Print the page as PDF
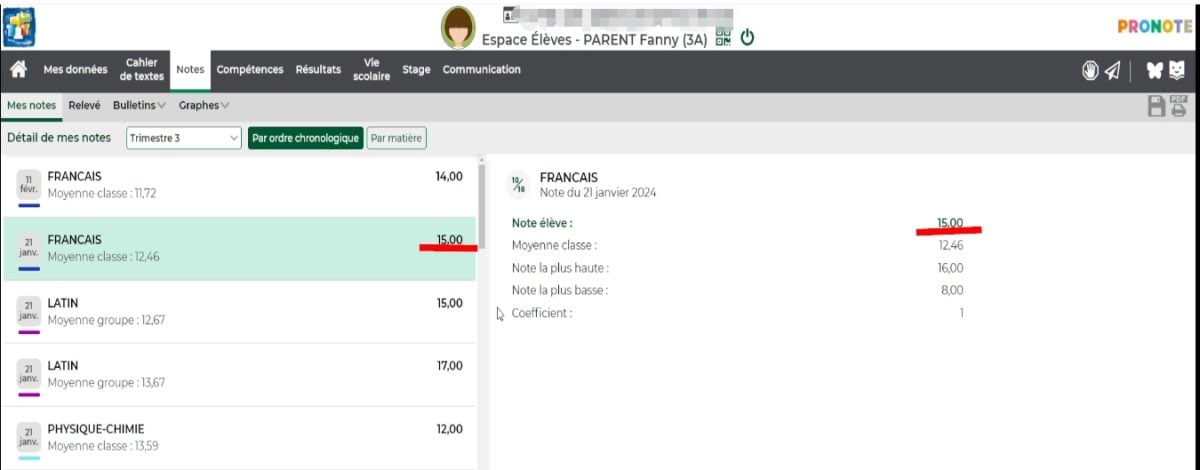 click(1179, 106)
